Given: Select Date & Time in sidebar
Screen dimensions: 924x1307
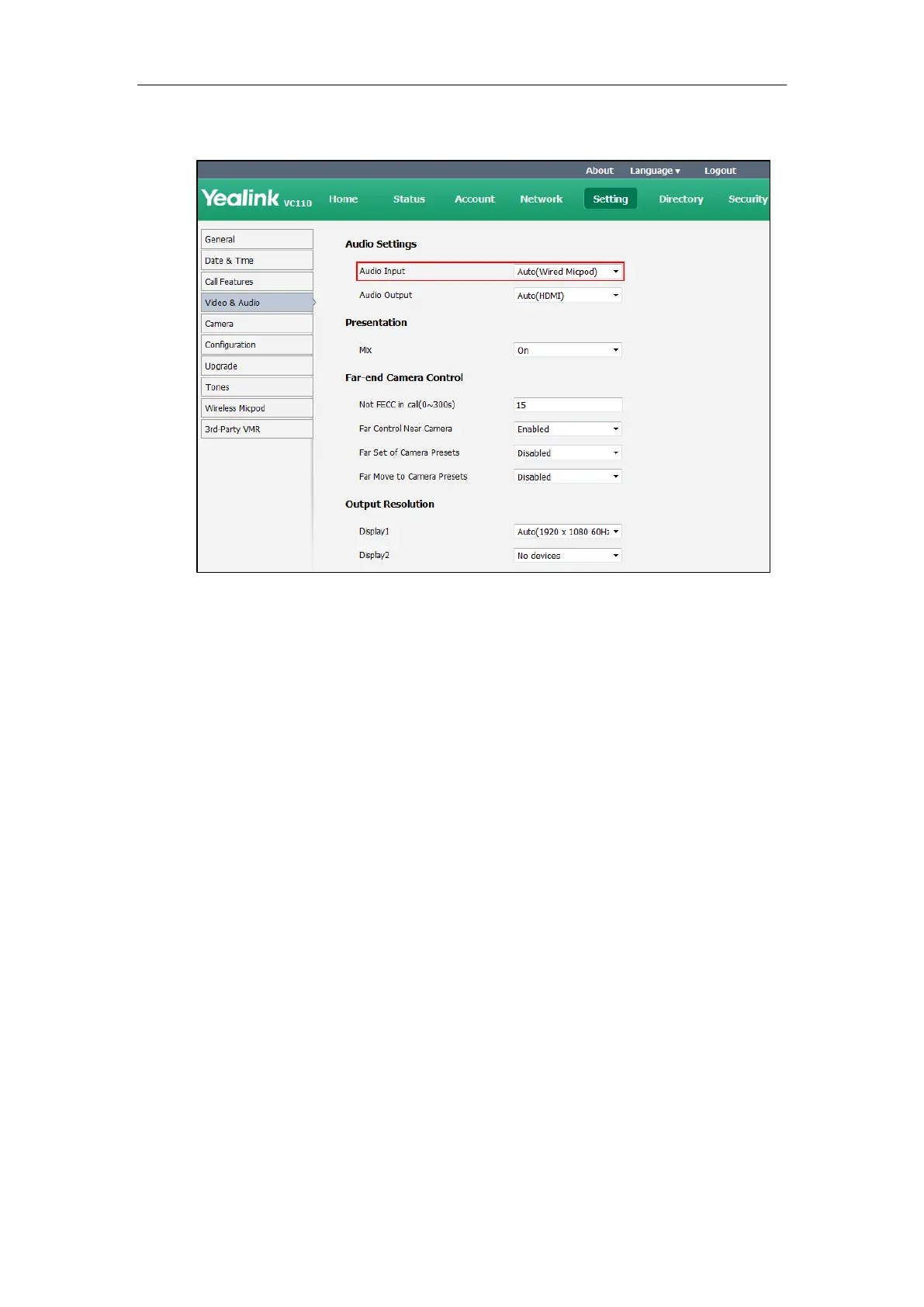Looking at the screenshot, I should click(257, 260).
